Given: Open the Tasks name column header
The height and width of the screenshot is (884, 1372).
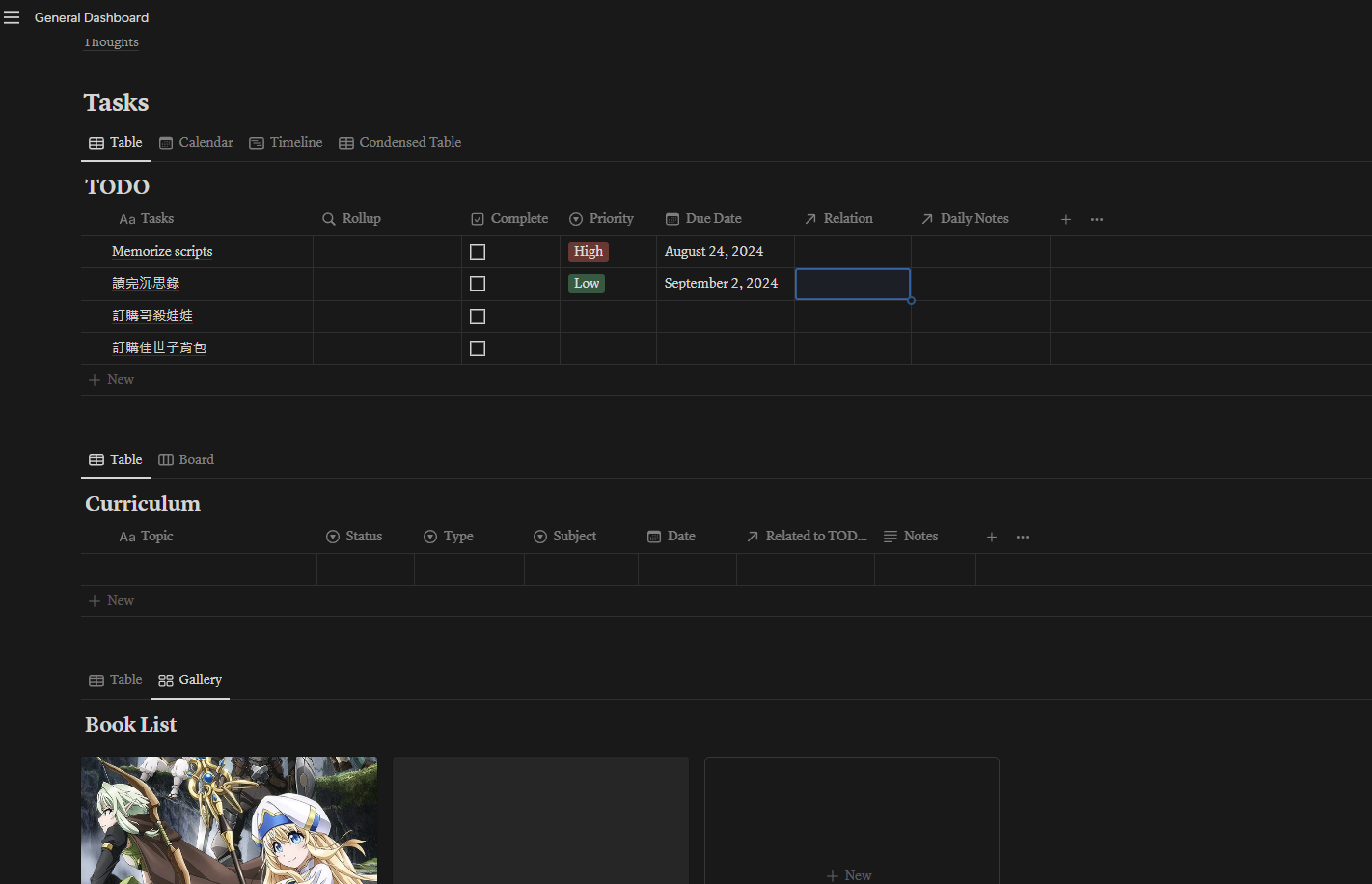Looking at the screenshot, I should tap(147, 219).
